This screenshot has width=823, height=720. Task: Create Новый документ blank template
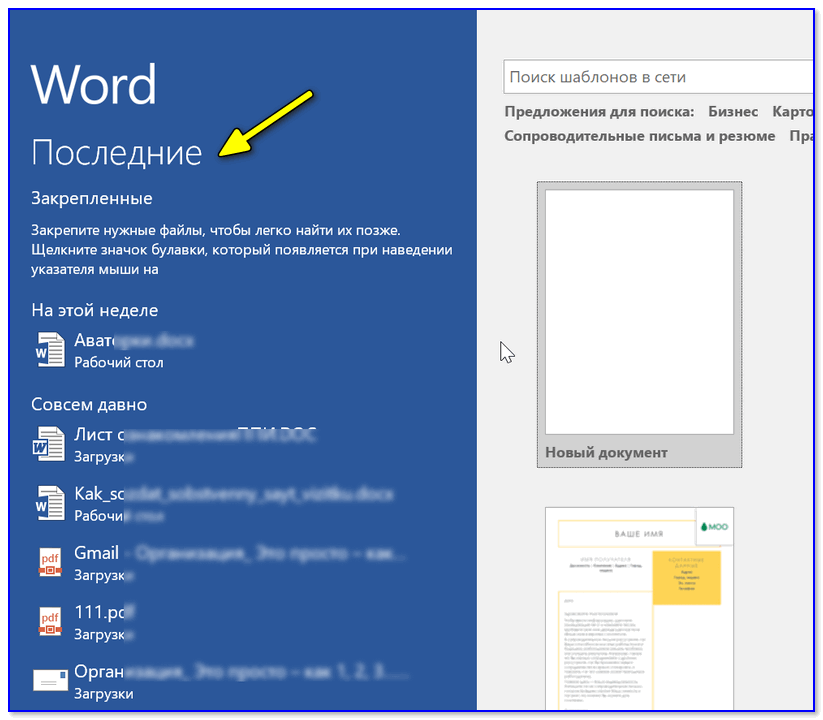(x=639, y=324)
